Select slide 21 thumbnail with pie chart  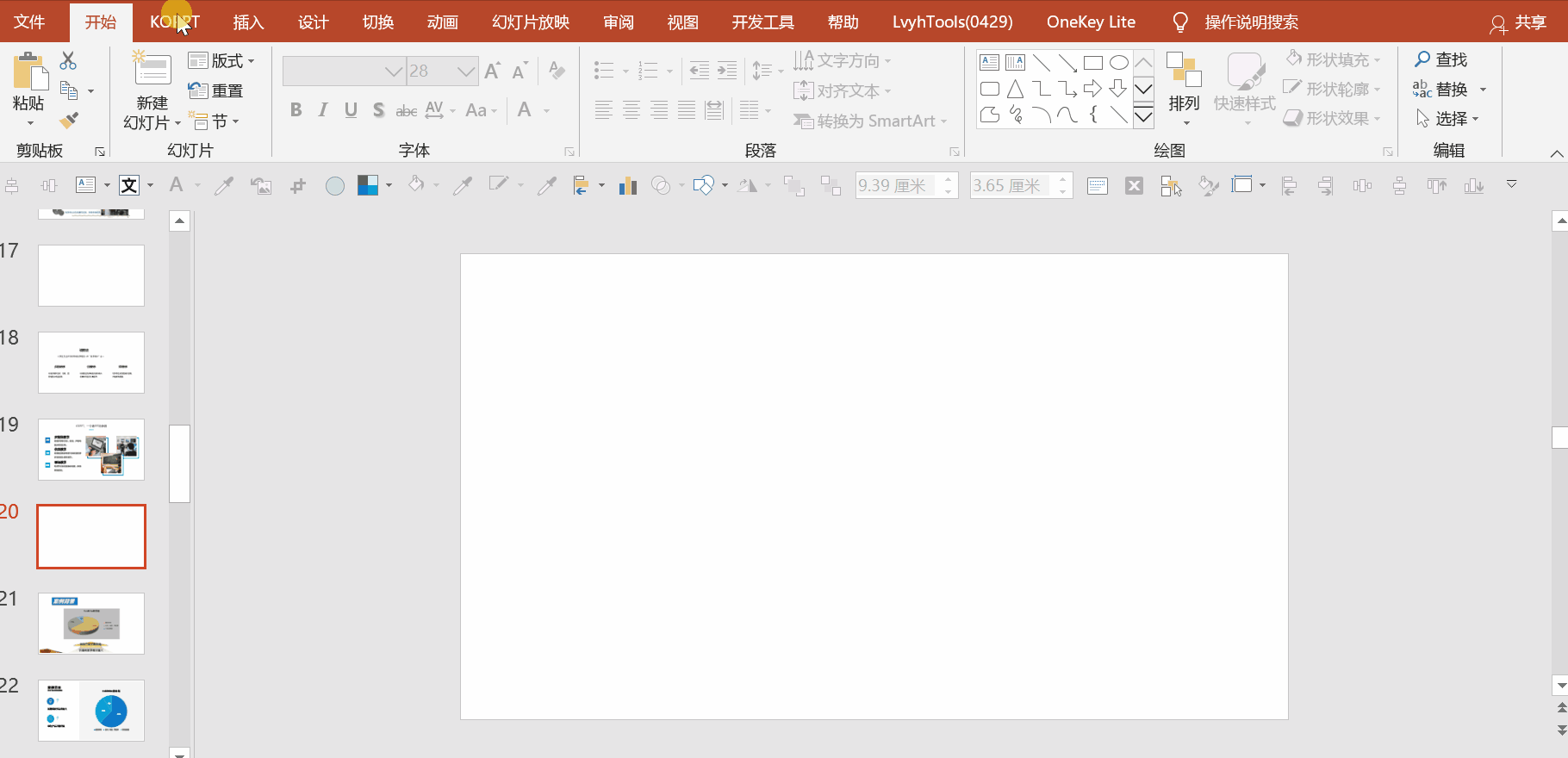pyautogui.click(x=91, y=624)
